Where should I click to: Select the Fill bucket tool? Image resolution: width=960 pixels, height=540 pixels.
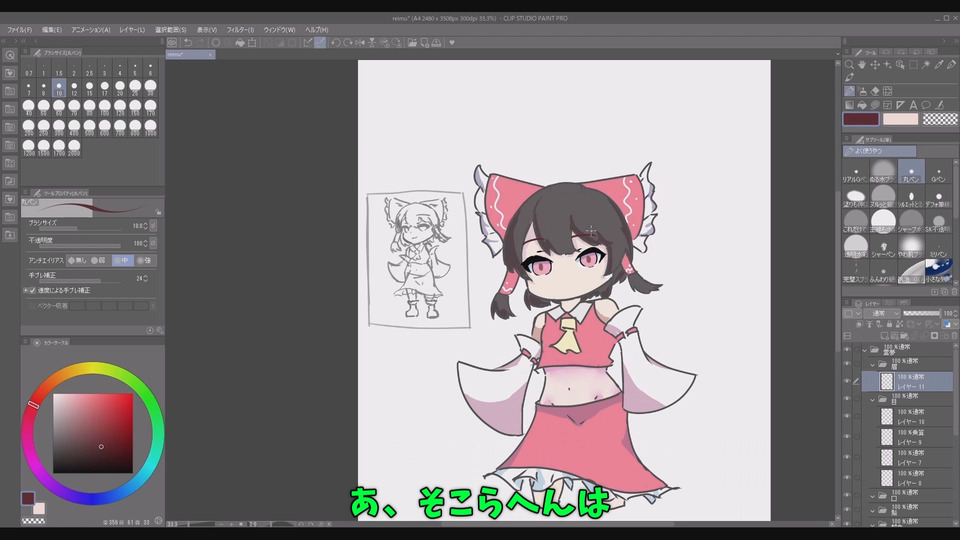click(862, 105)
